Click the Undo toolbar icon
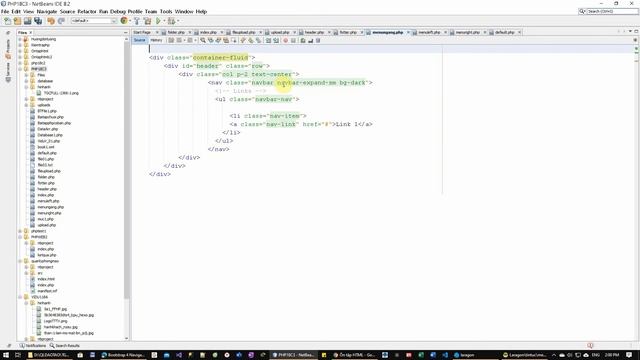Screen dimensions: 640x360 pos(51,21)
